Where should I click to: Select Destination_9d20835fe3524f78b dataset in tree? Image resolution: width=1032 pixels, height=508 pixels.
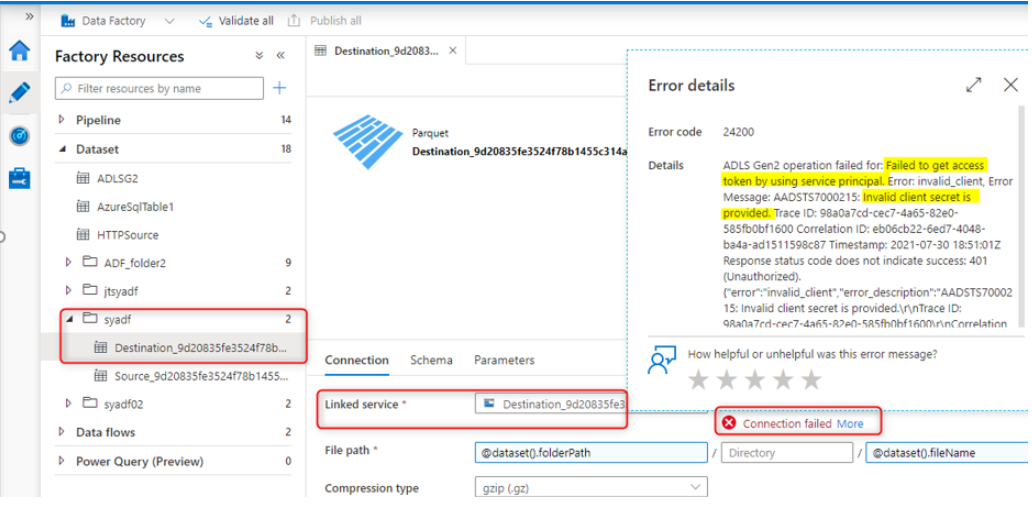tap(201, 347)
